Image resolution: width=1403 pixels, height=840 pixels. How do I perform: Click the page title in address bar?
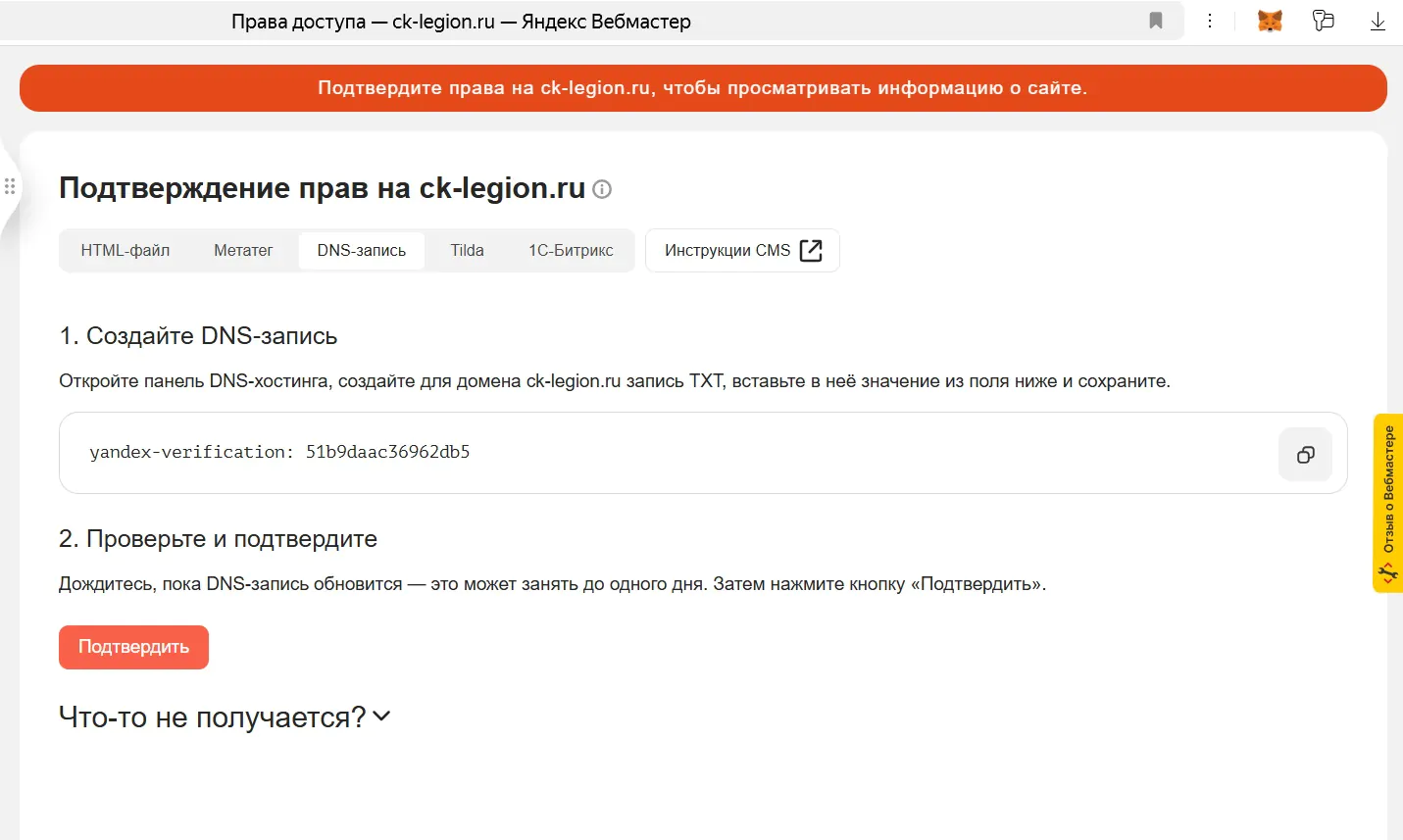(461, 22)
